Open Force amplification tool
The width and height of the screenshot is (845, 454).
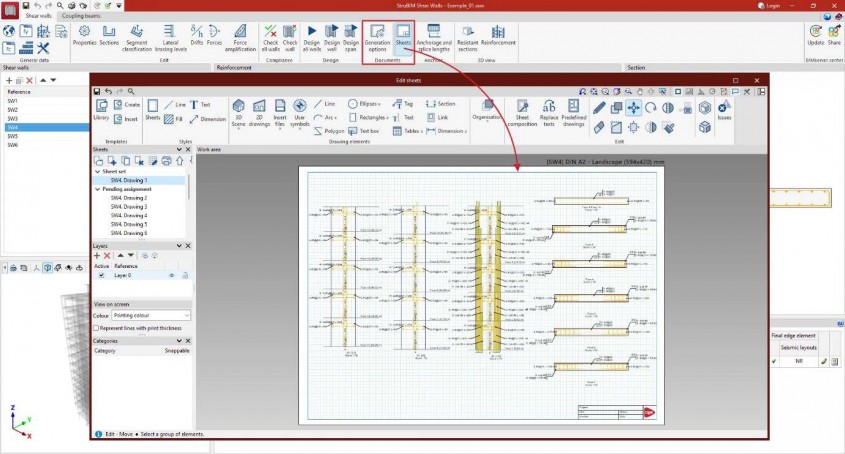pos(240,38)
